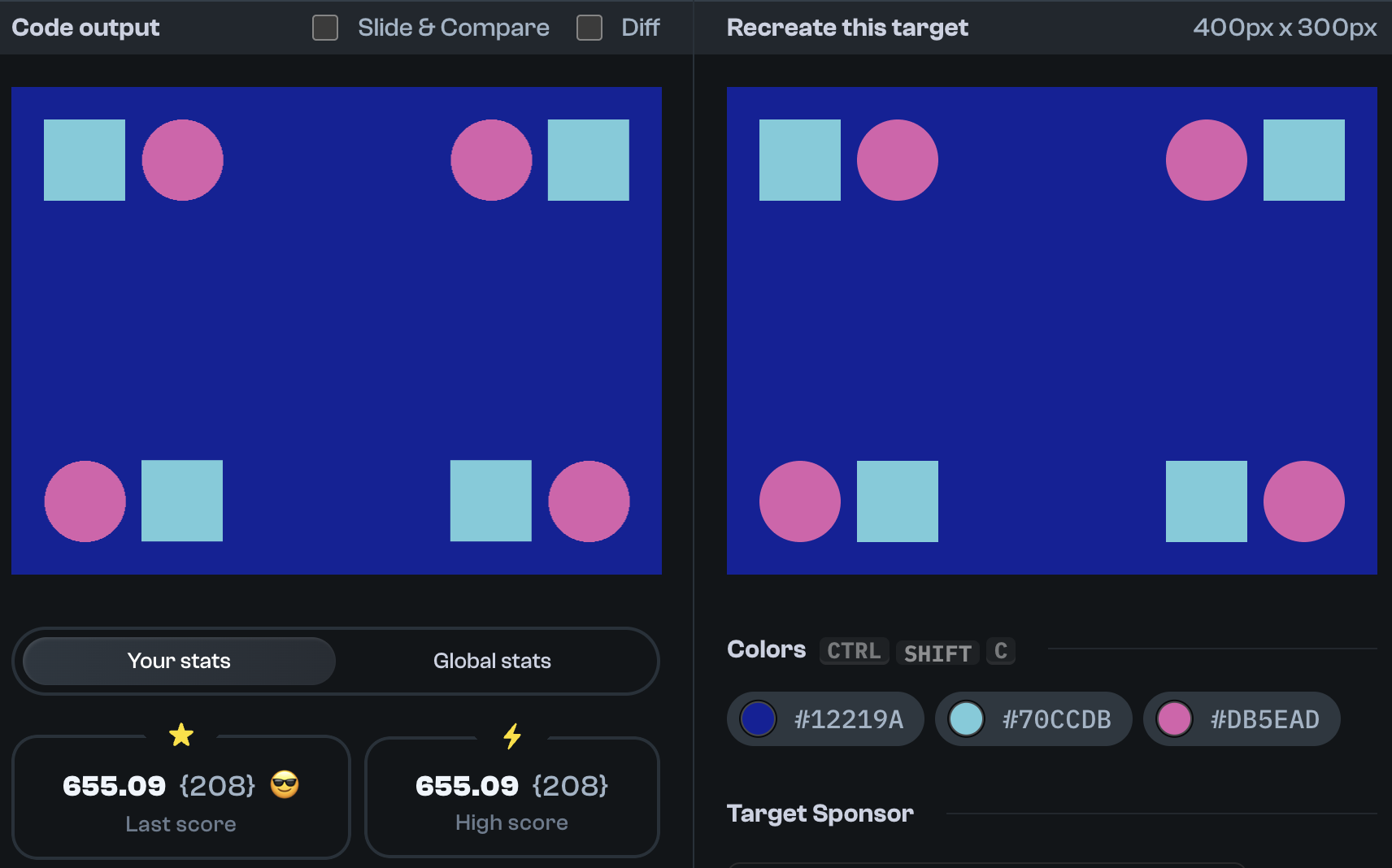Image resolution: width=1392 pixels, height=868 pixels.
Task: Switch to the Global stats tab
Action: pos(492,661)
